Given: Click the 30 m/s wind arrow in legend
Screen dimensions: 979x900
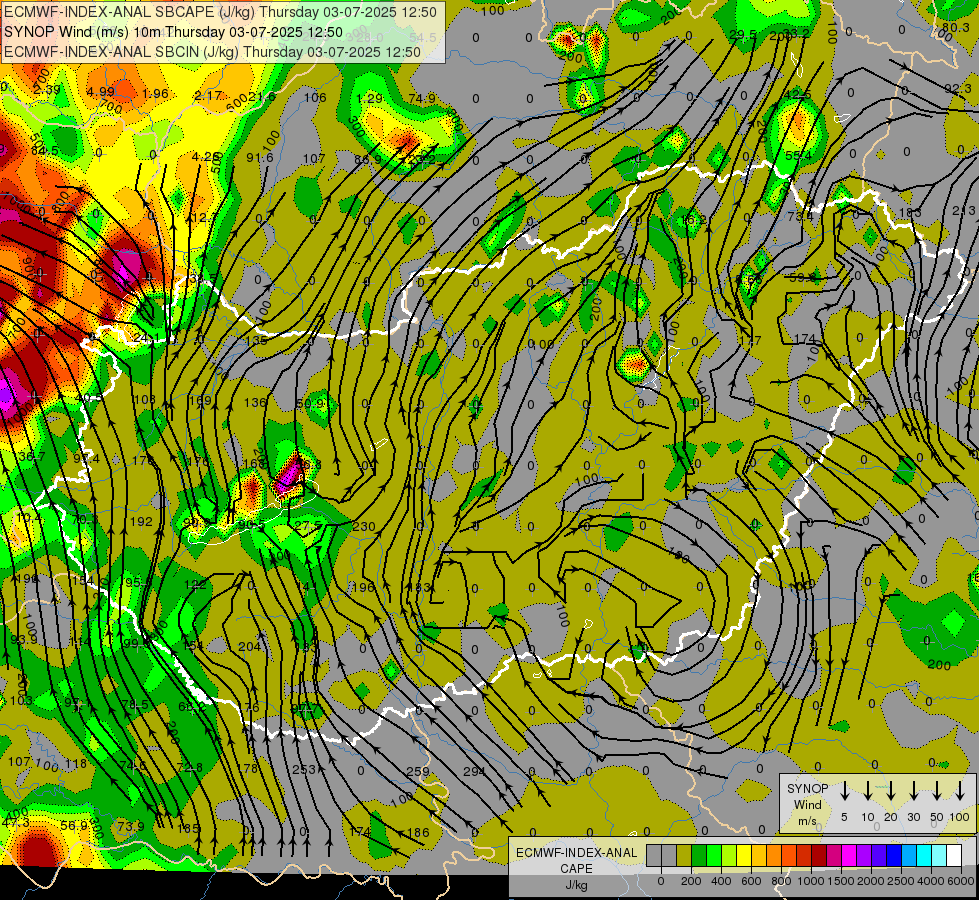Looking at the screenshot, I should click(913, 791).
